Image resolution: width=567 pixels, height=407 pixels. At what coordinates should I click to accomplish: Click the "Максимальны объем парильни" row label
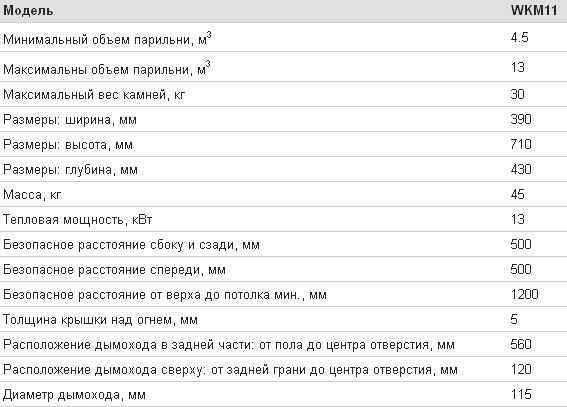107,69
